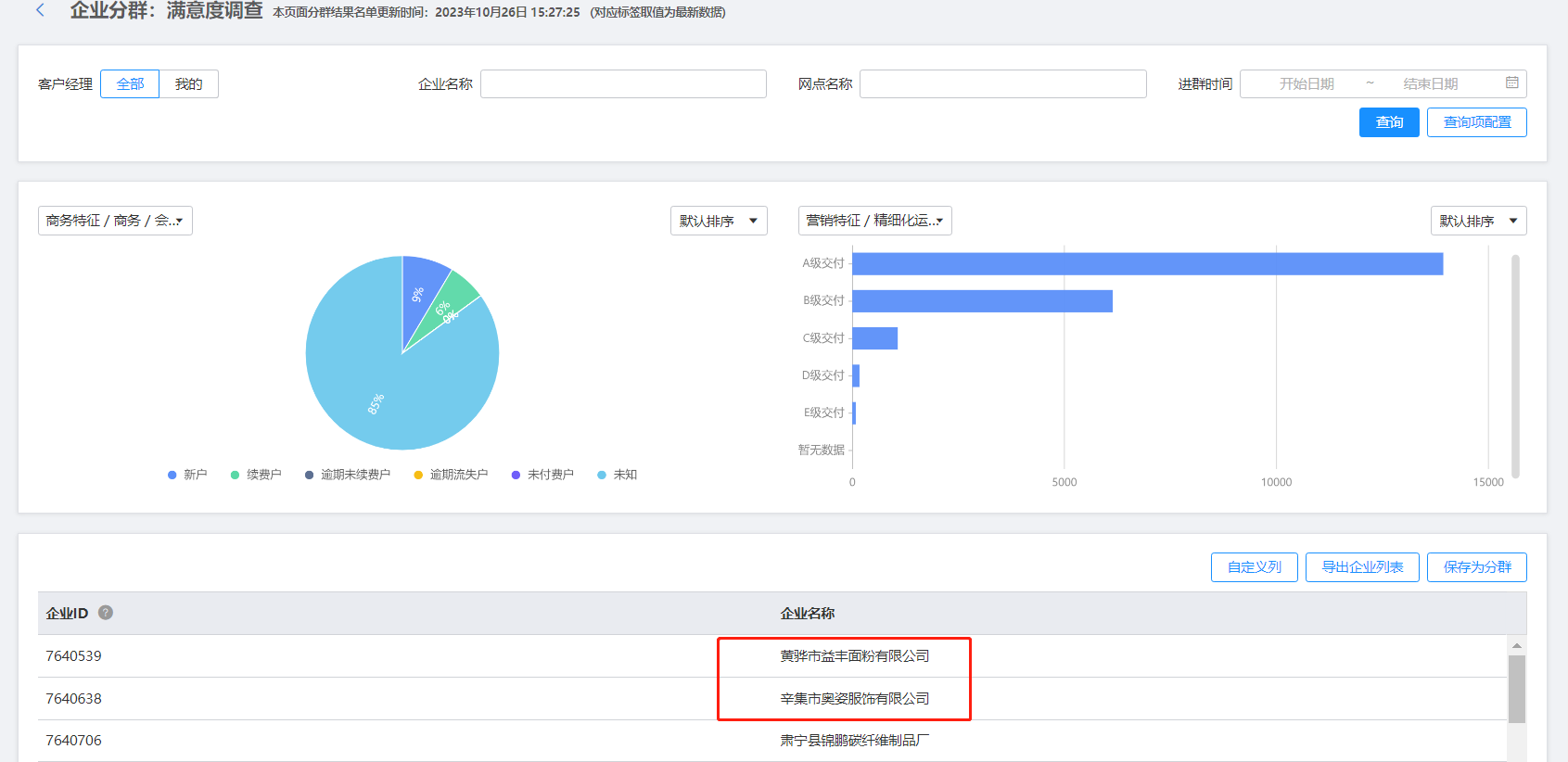The image size is (1568, 762).
Task: Click the C级交付 bar
Action: 874,338
